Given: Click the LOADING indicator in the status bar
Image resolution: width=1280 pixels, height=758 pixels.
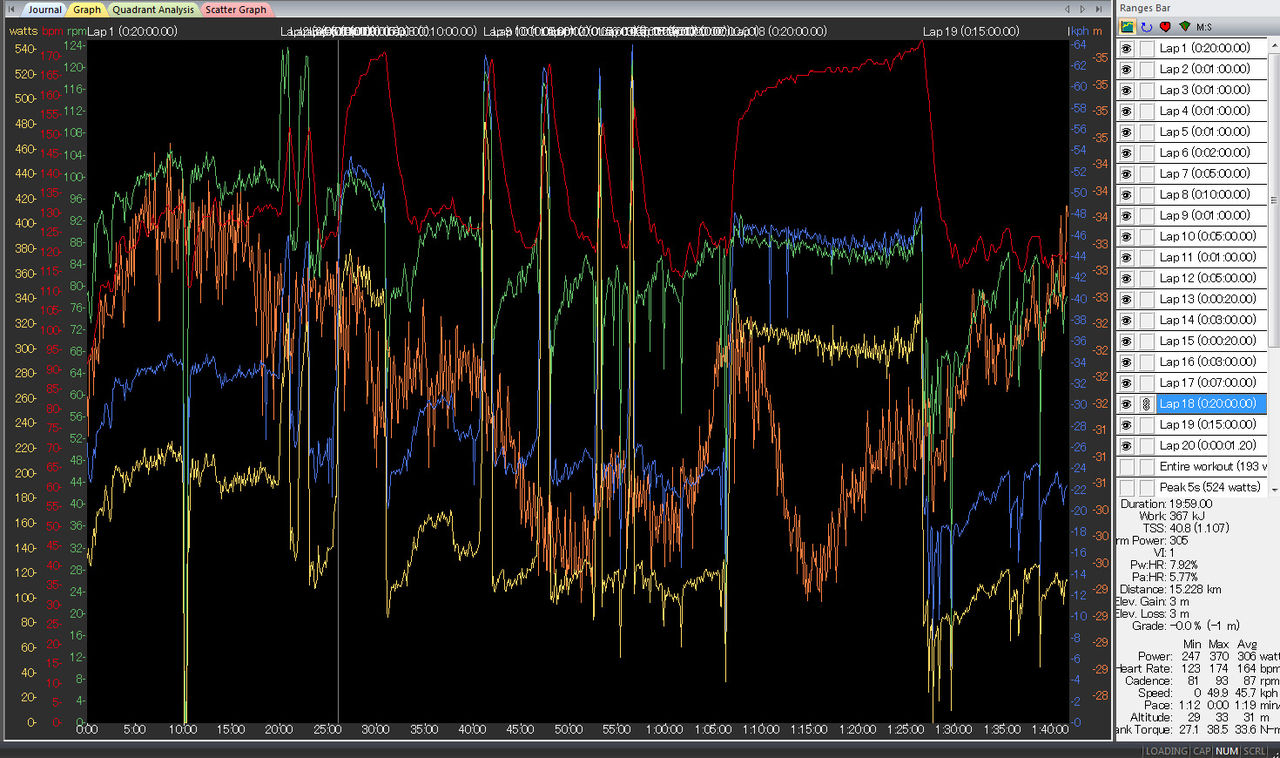Looking at the screenshot, I should pos(1165,750).
